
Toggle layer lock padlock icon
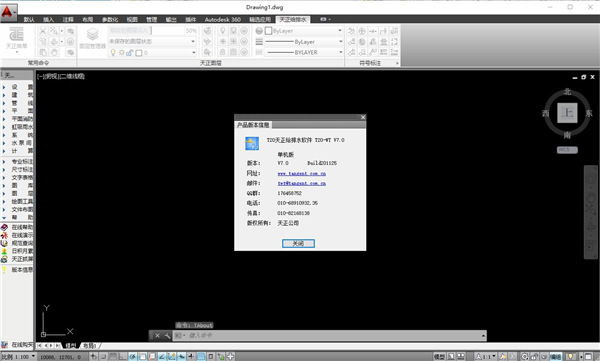click(x=130, y=52)
